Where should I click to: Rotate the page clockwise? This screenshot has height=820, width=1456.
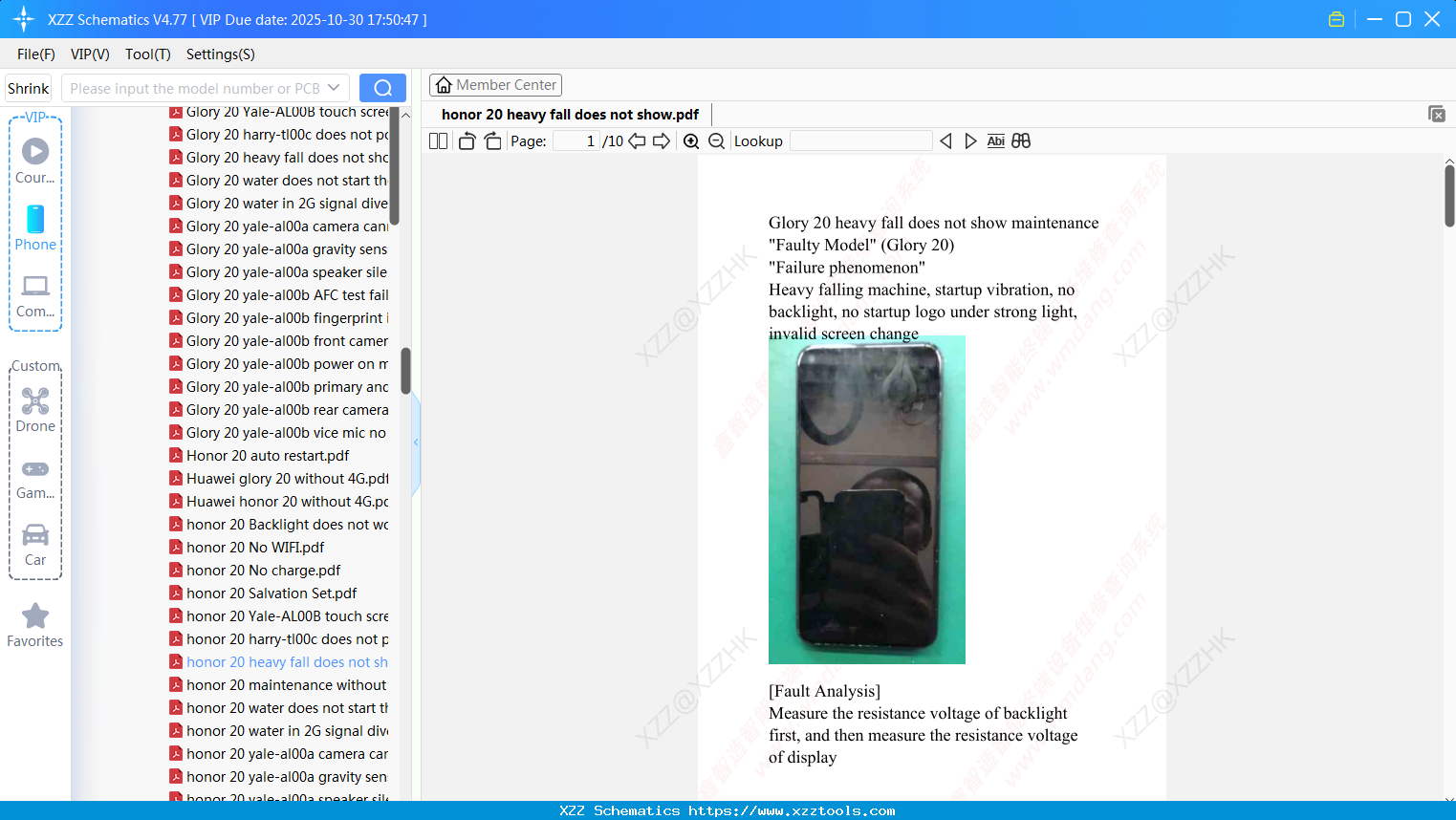[x=492, y=141]
